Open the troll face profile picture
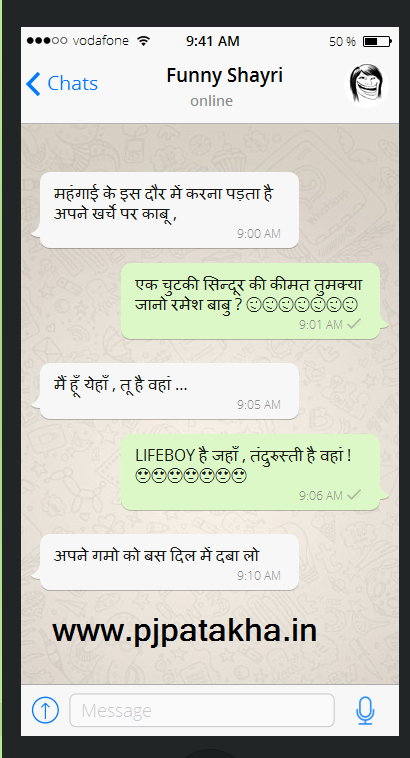Image resolution: width=410 pixels, height=758 pixels. [366, 84]
